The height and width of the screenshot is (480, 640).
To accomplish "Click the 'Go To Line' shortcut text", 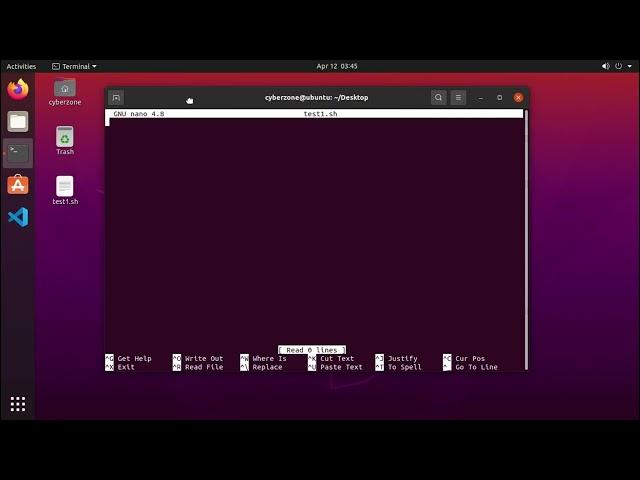I will coord(476,367).
